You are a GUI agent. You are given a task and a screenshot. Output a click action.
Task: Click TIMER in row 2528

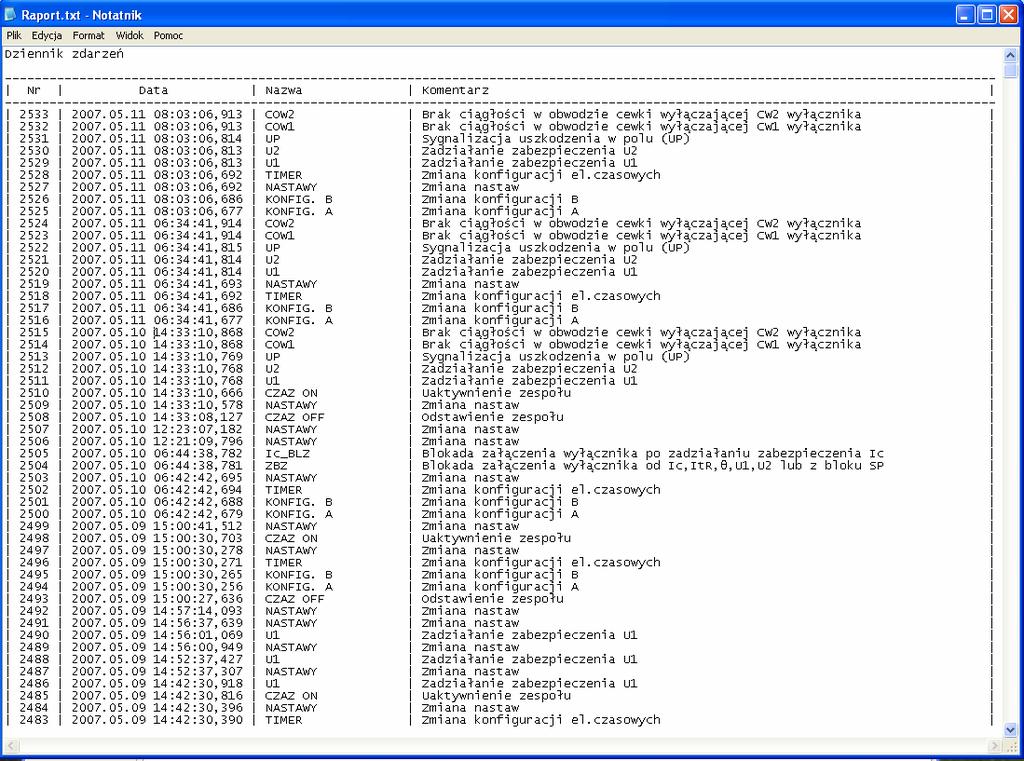tap(283, 175)
